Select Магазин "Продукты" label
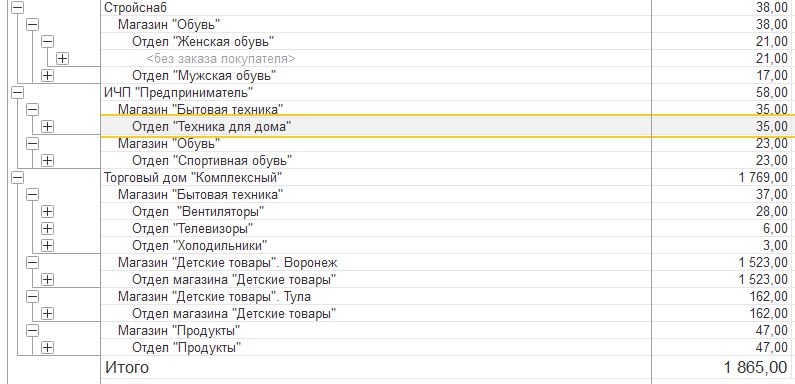The height and width of the screenshot is (384, 795). 179,331
